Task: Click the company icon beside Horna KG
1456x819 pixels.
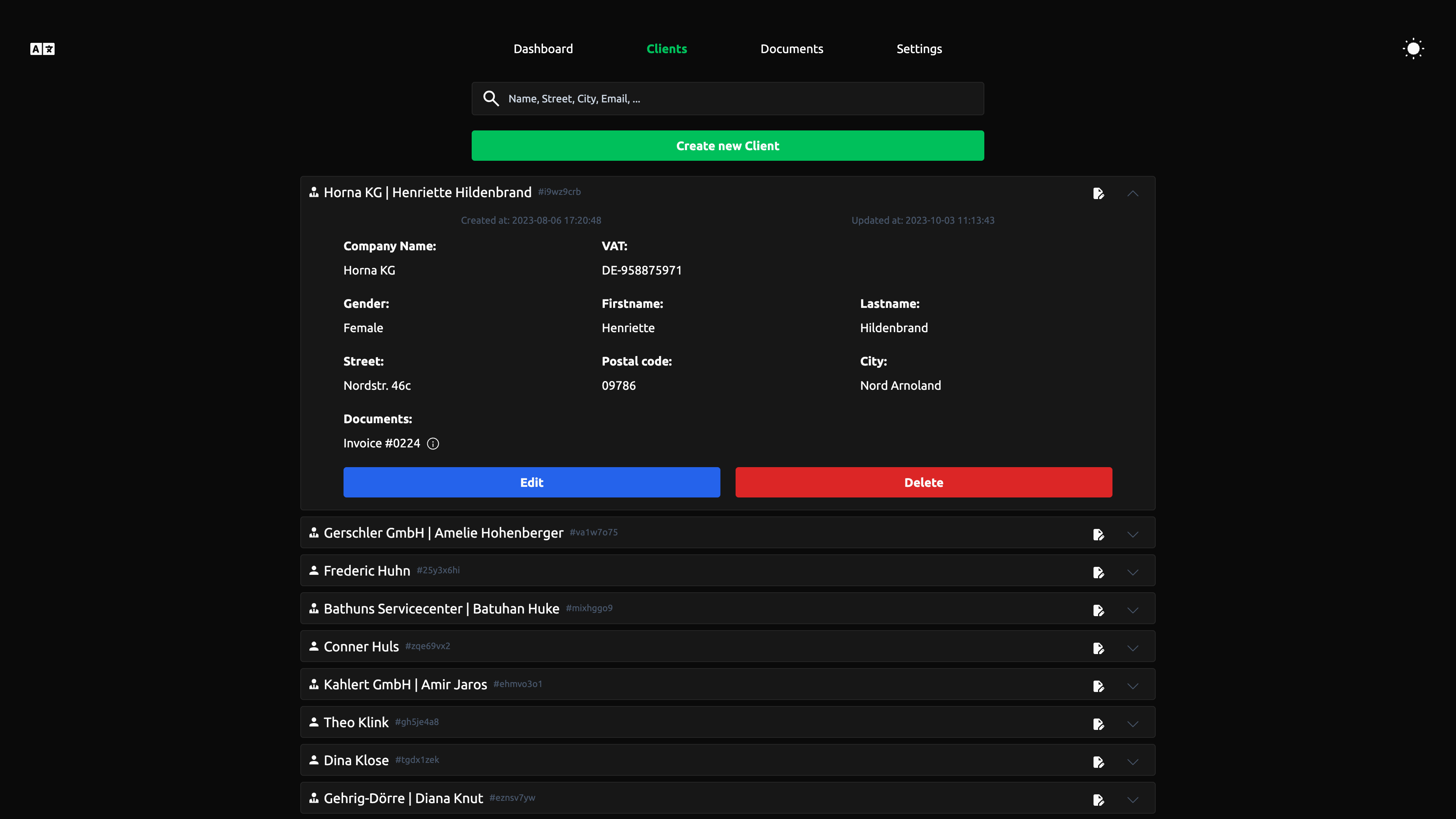Action: [x=314, y=192]
